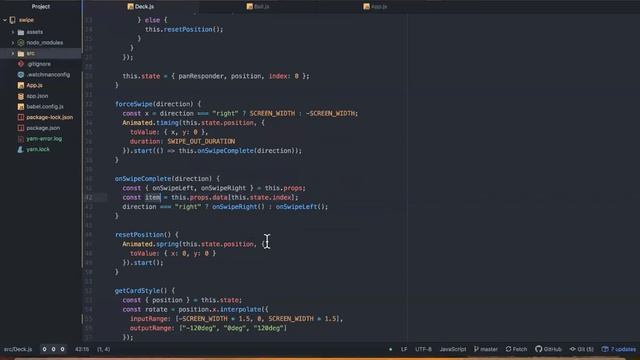Select the node_modules folder name

pyautogui.click(x=44, y=42)
